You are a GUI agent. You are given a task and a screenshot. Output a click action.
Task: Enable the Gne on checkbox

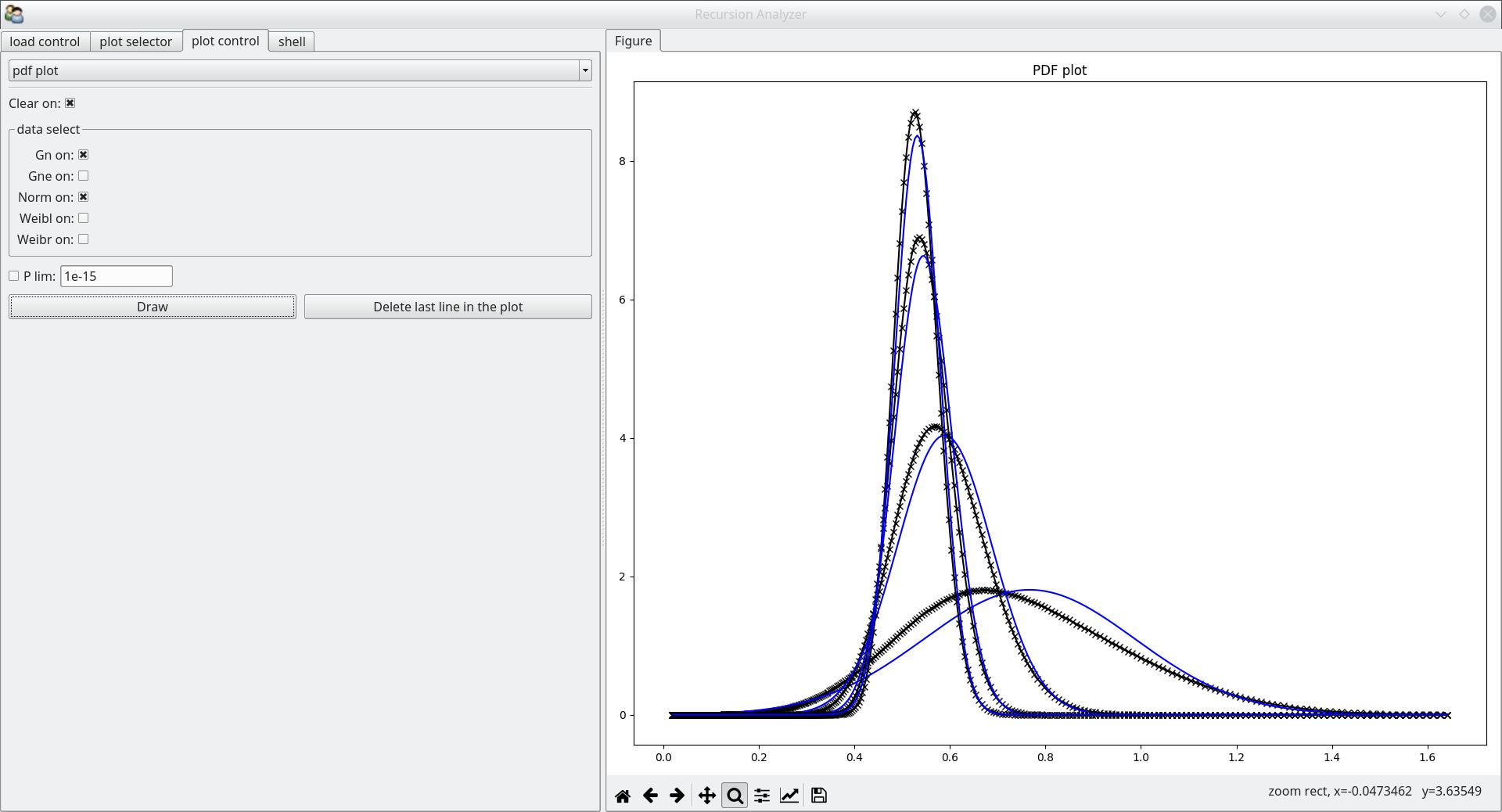tap(84, 176)
